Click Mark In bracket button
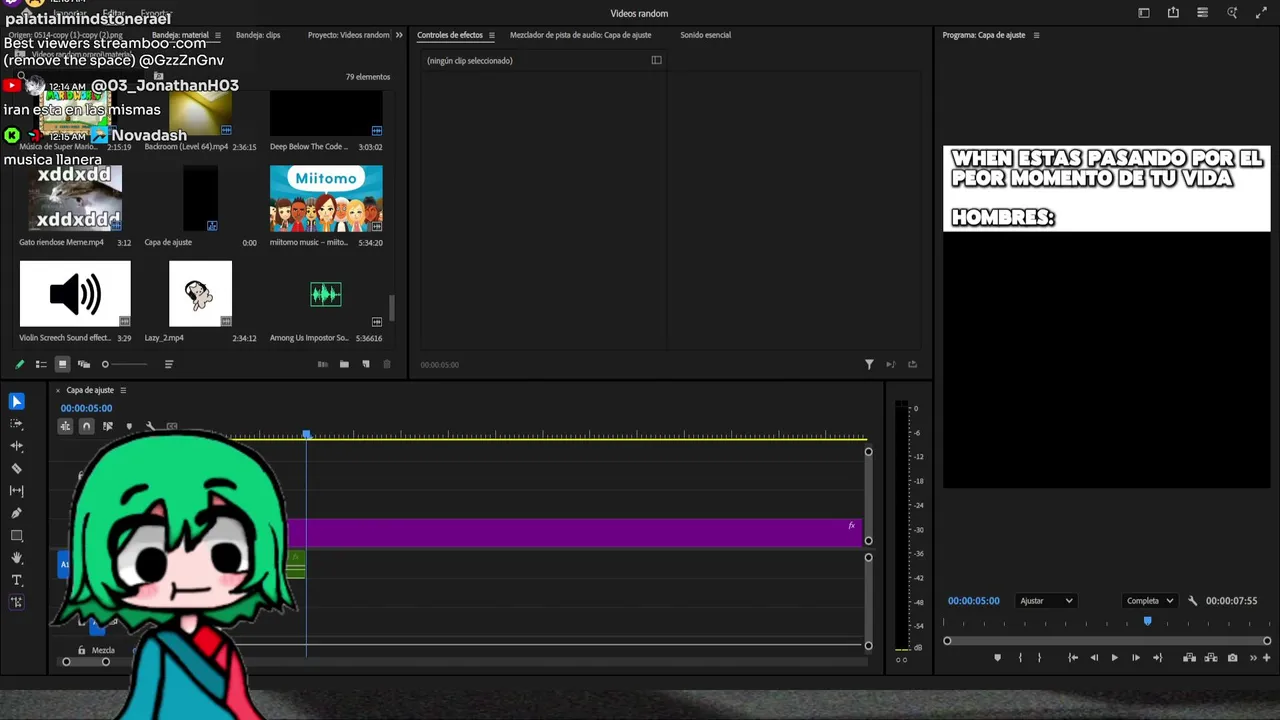The width and height of the screenshot is (1280, 720). point(1020,658)
